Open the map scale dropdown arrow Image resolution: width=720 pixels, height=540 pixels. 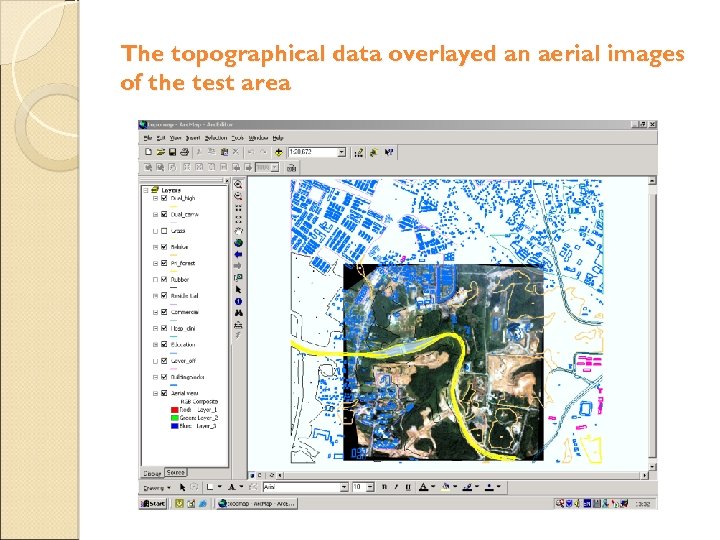coord(342,152)
